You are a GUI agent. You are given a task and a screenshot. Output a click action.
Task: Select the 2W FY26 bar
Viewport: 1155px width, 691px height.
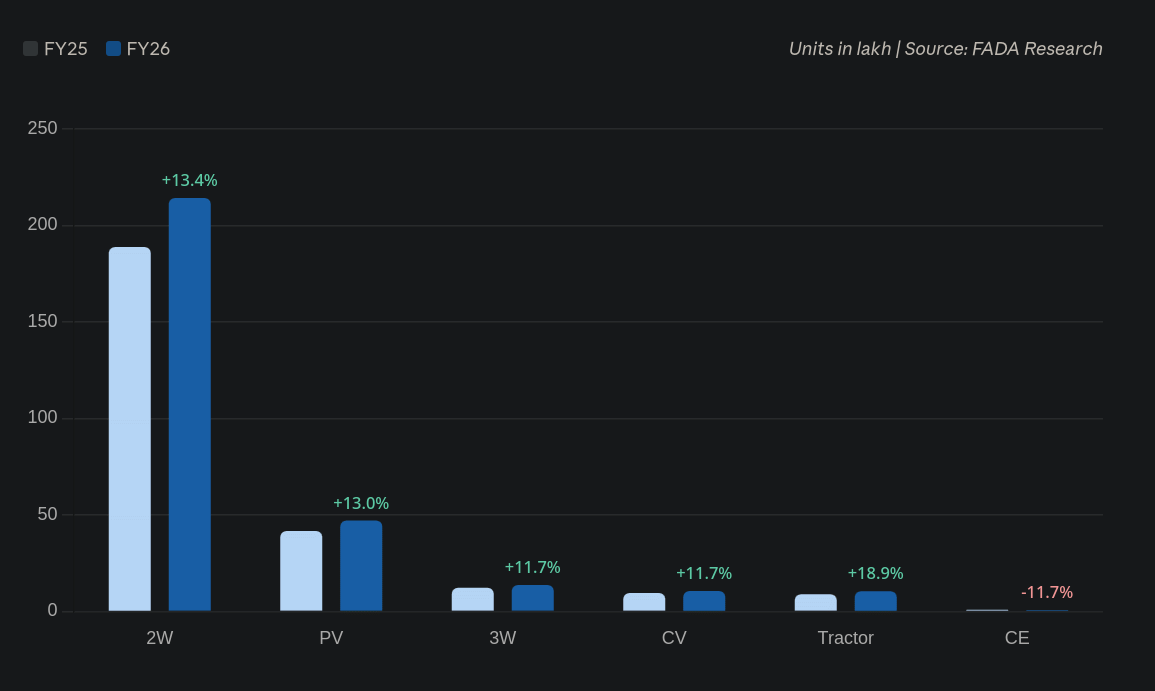[190, 405]
